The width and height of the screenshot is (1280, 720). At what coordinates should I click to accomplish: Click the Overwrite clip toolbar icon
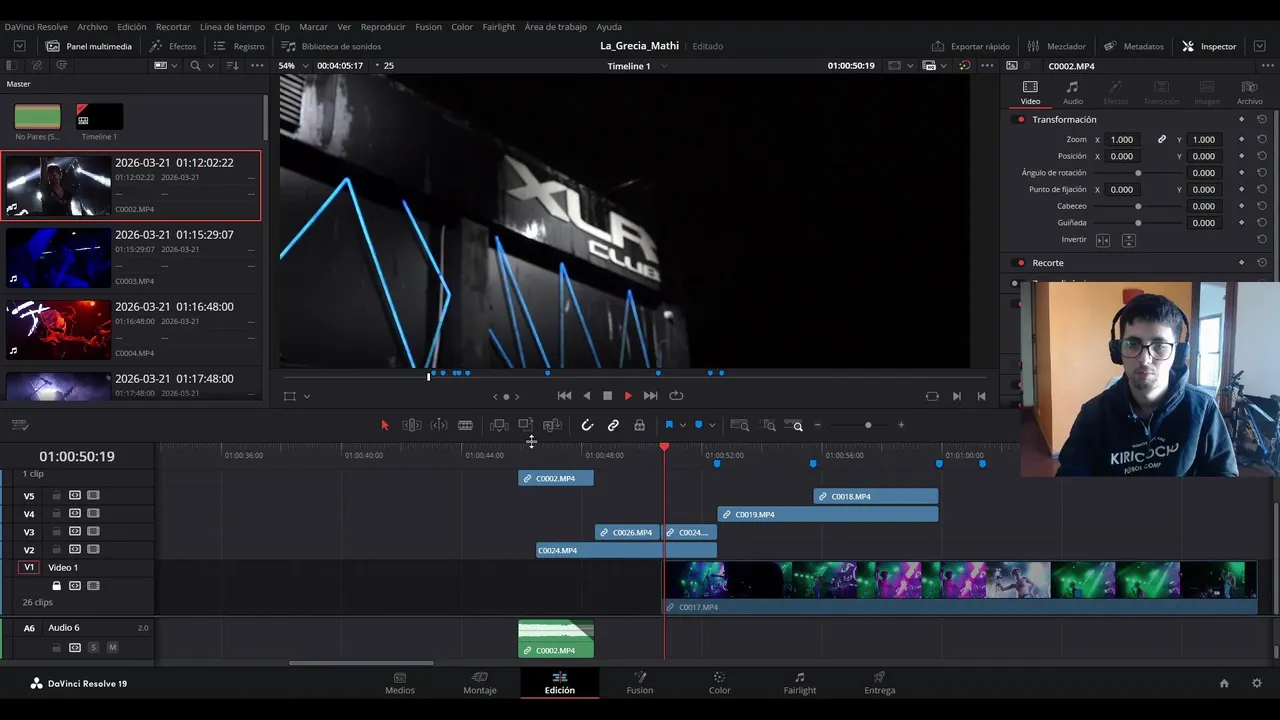pyautogui.click(x=525, y=425)
